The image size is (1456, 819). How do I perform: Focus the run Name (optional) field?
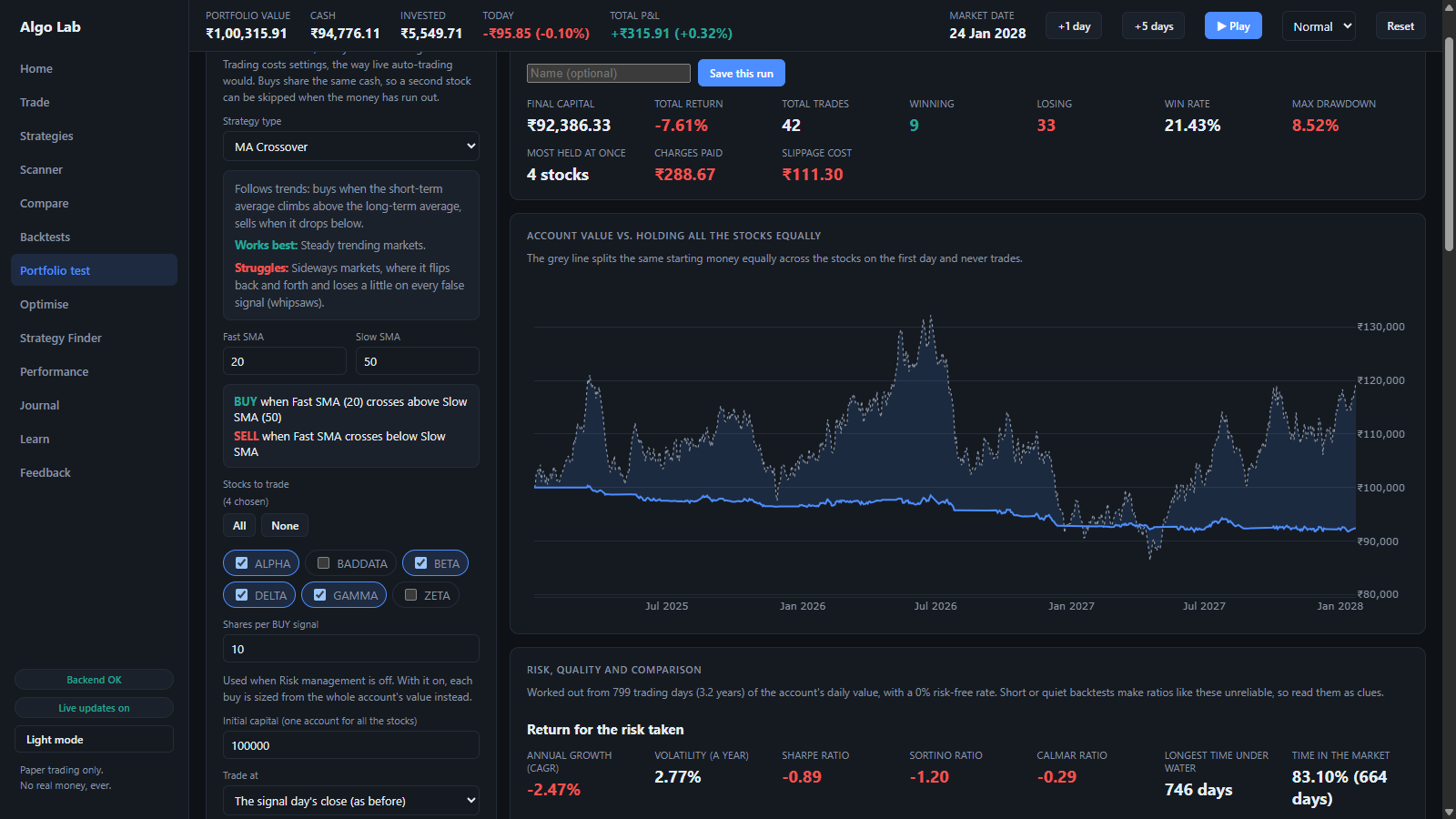[x=609, y=73]
